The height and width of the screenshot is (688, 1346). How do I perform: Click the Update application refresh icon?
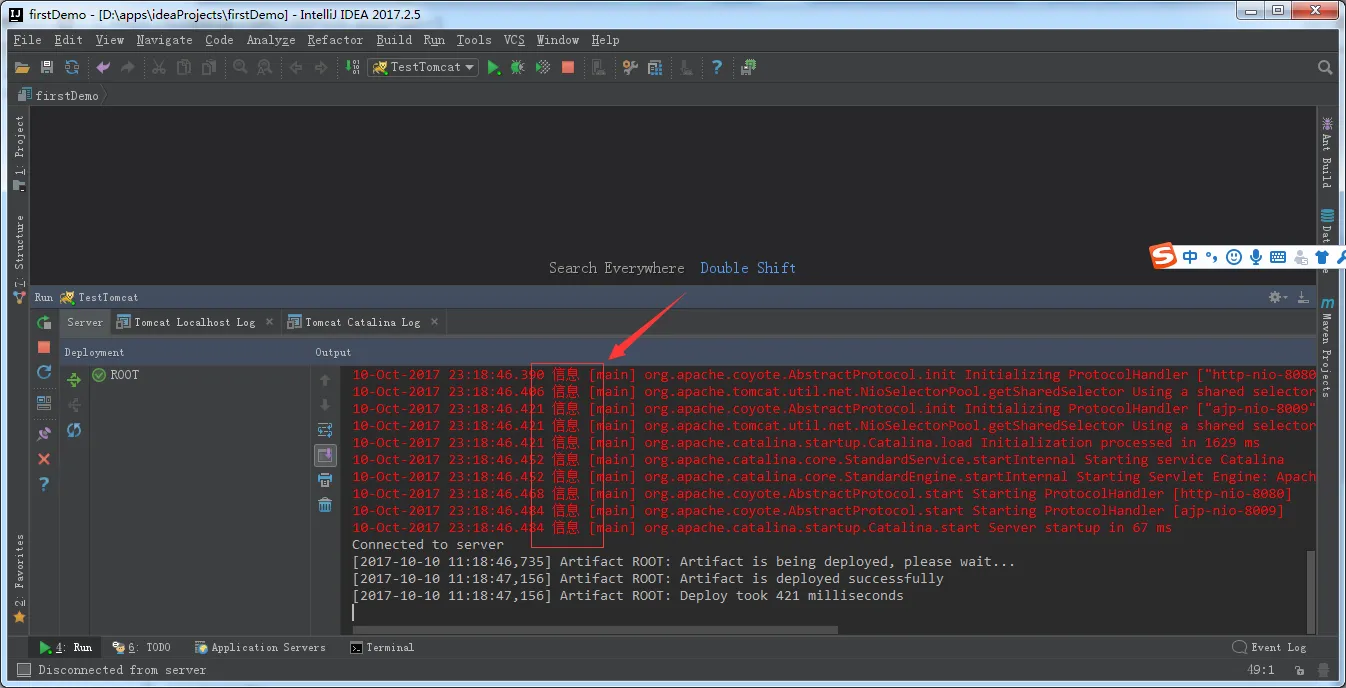click(x=44, y=372)
